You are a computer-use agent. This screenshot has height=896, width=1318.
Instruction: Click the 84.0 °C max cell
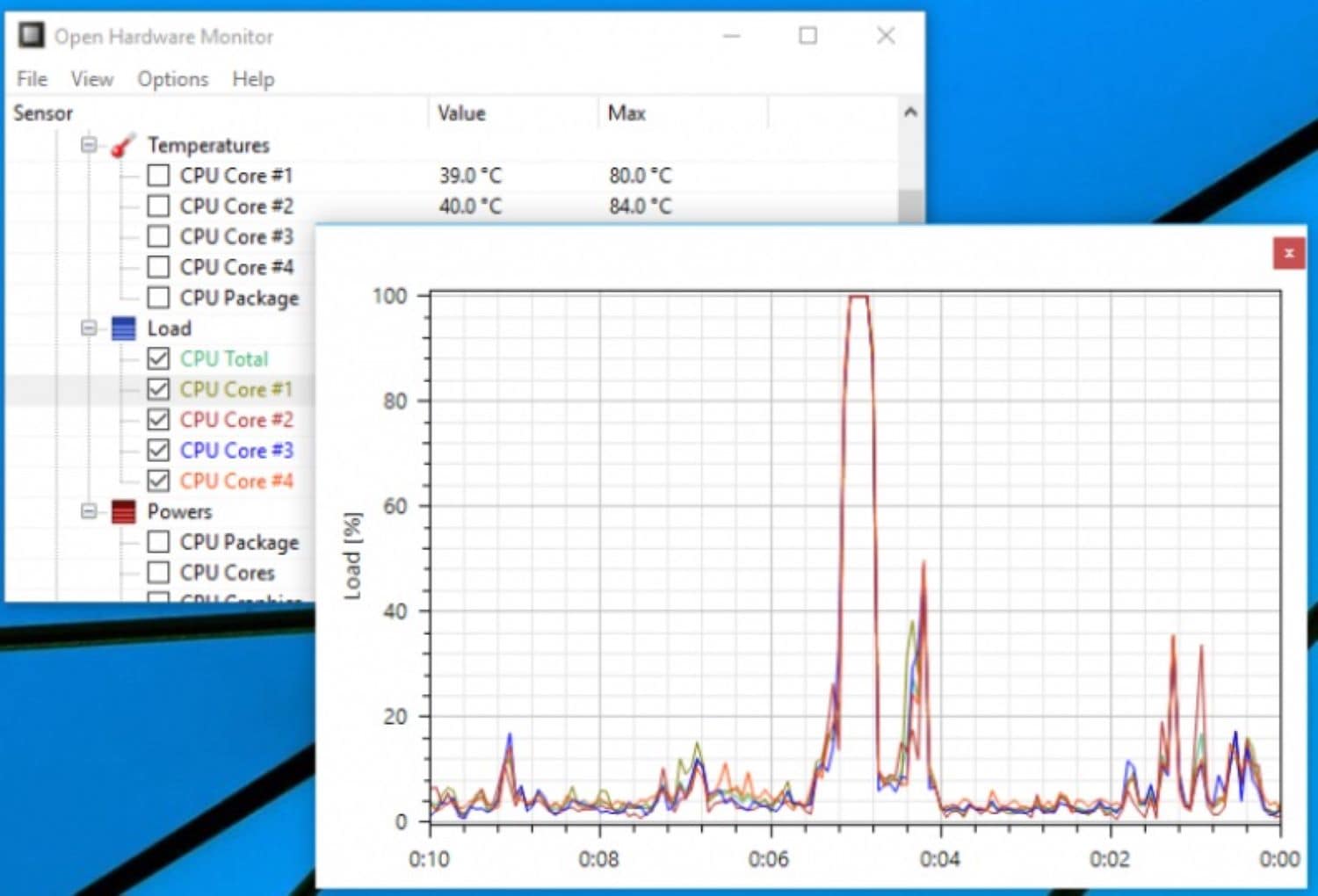pyautogui.click(x=640, y=206)
